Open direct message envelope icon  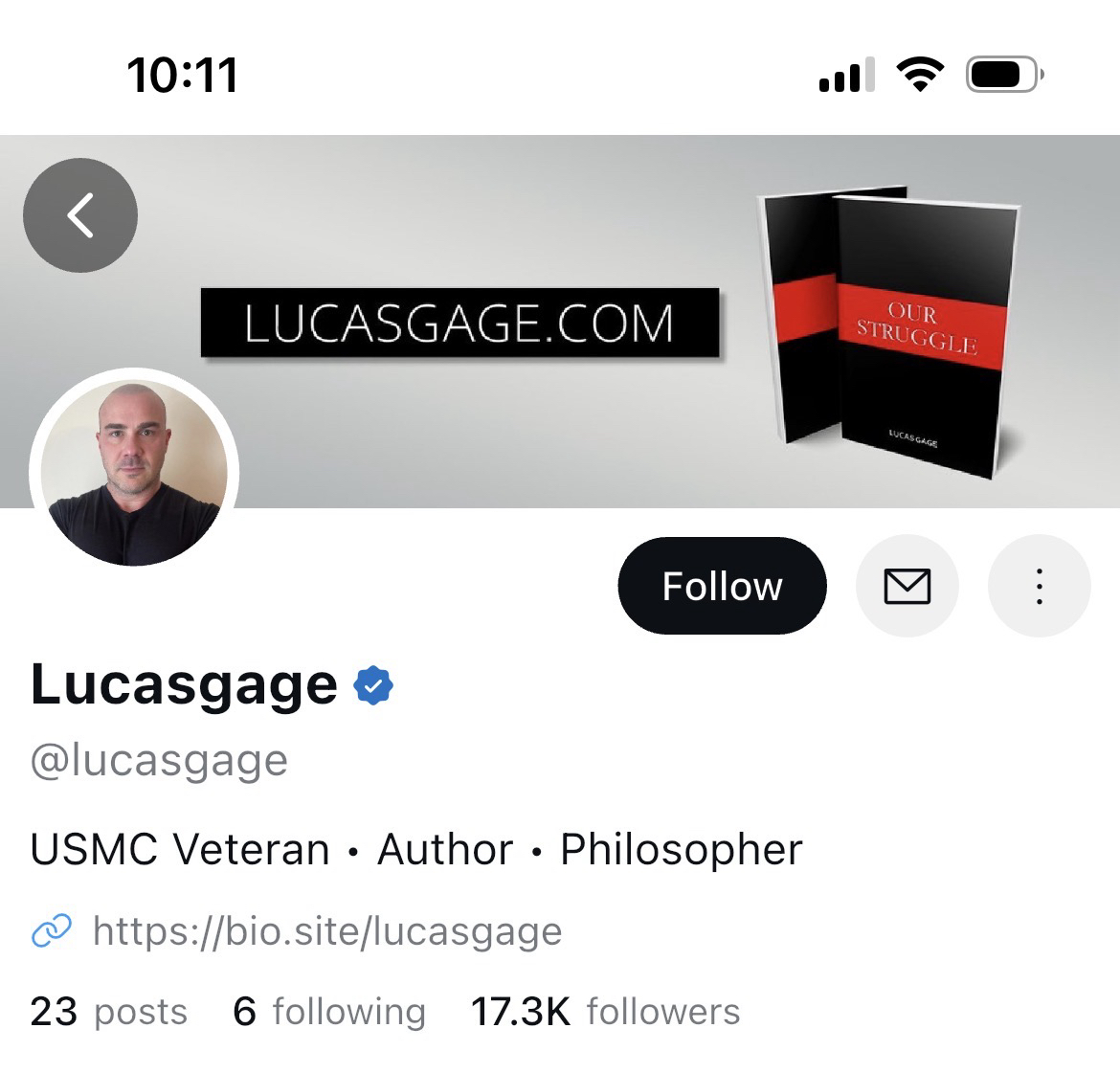tap(907, 586)
